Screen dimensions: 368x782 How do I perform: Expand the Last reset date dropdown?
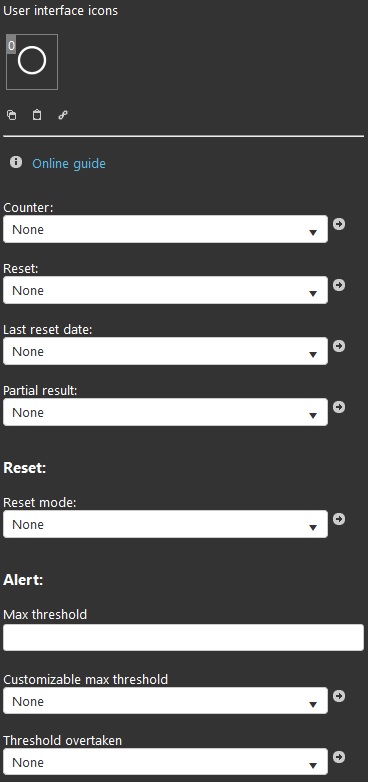(166, 351)
